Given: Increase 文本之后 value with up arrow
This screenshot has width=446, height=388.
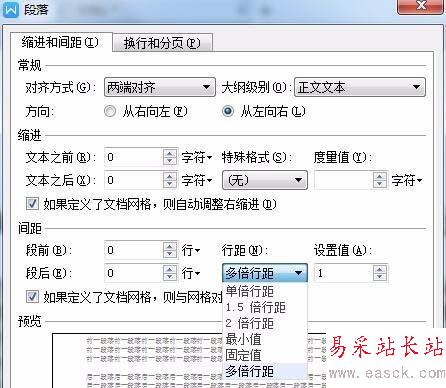Looking at the screenshot, I should (170, 177).
